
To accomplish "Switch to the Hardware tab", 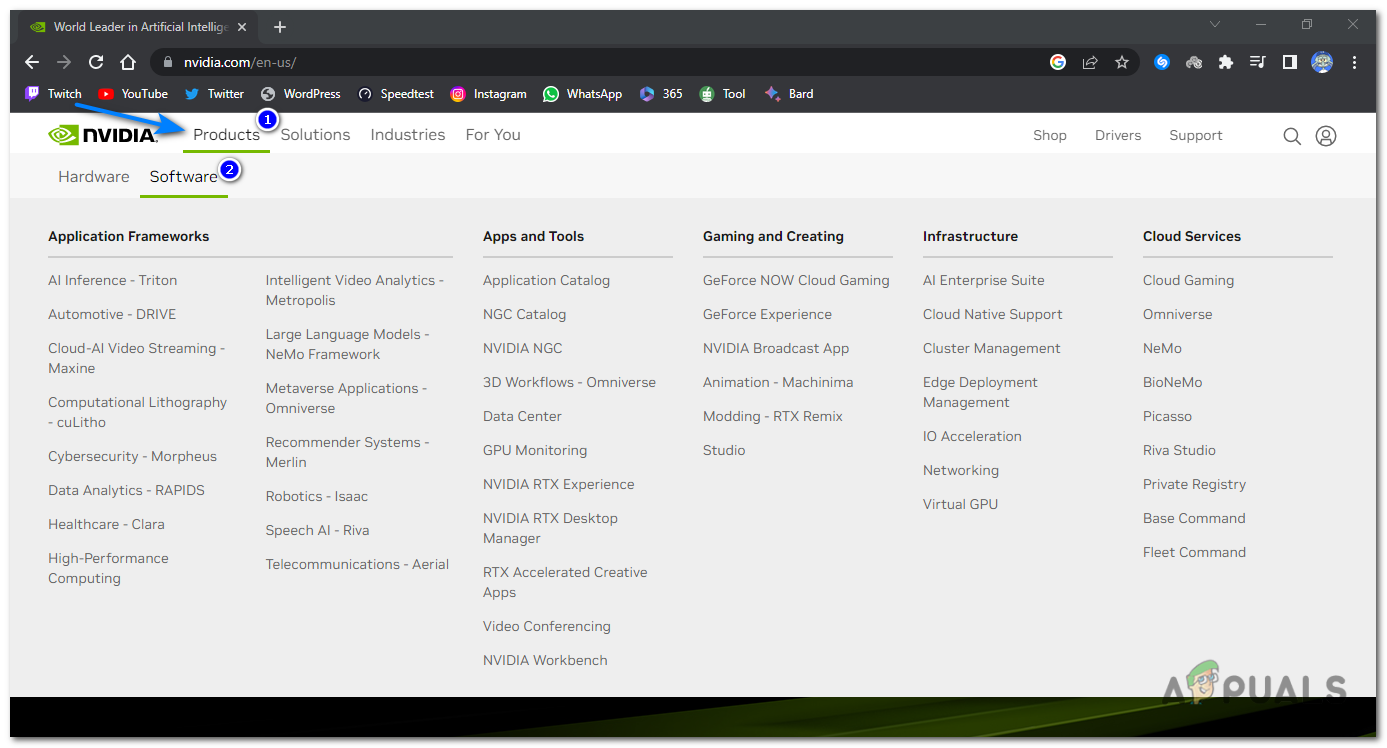I will (93, 176).
